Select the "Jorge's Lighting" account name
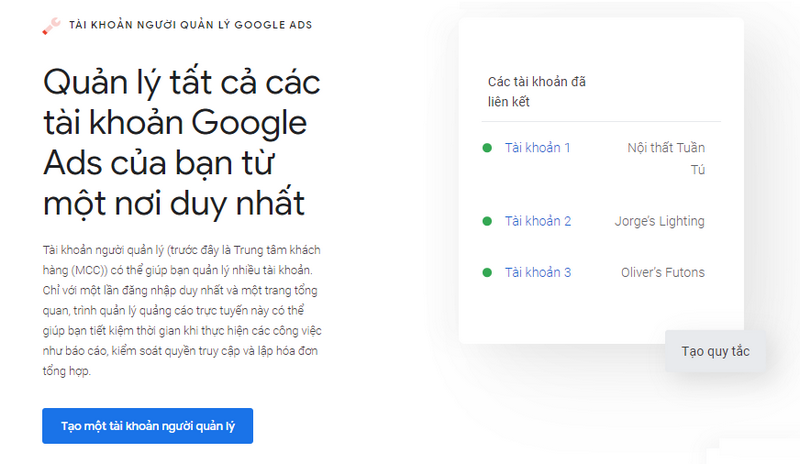 coord(659,221)
